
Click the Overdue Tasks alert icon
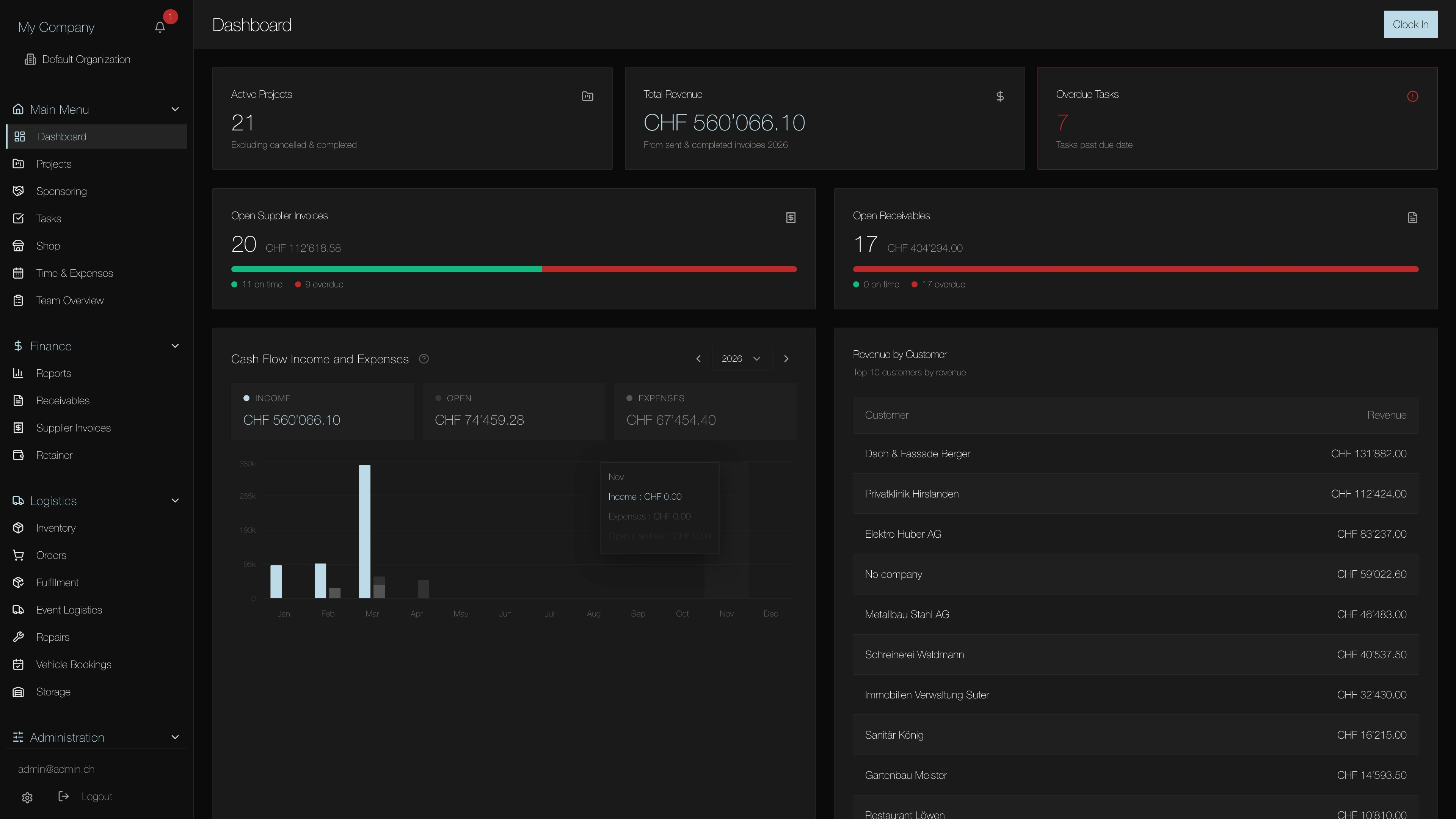1412,96
